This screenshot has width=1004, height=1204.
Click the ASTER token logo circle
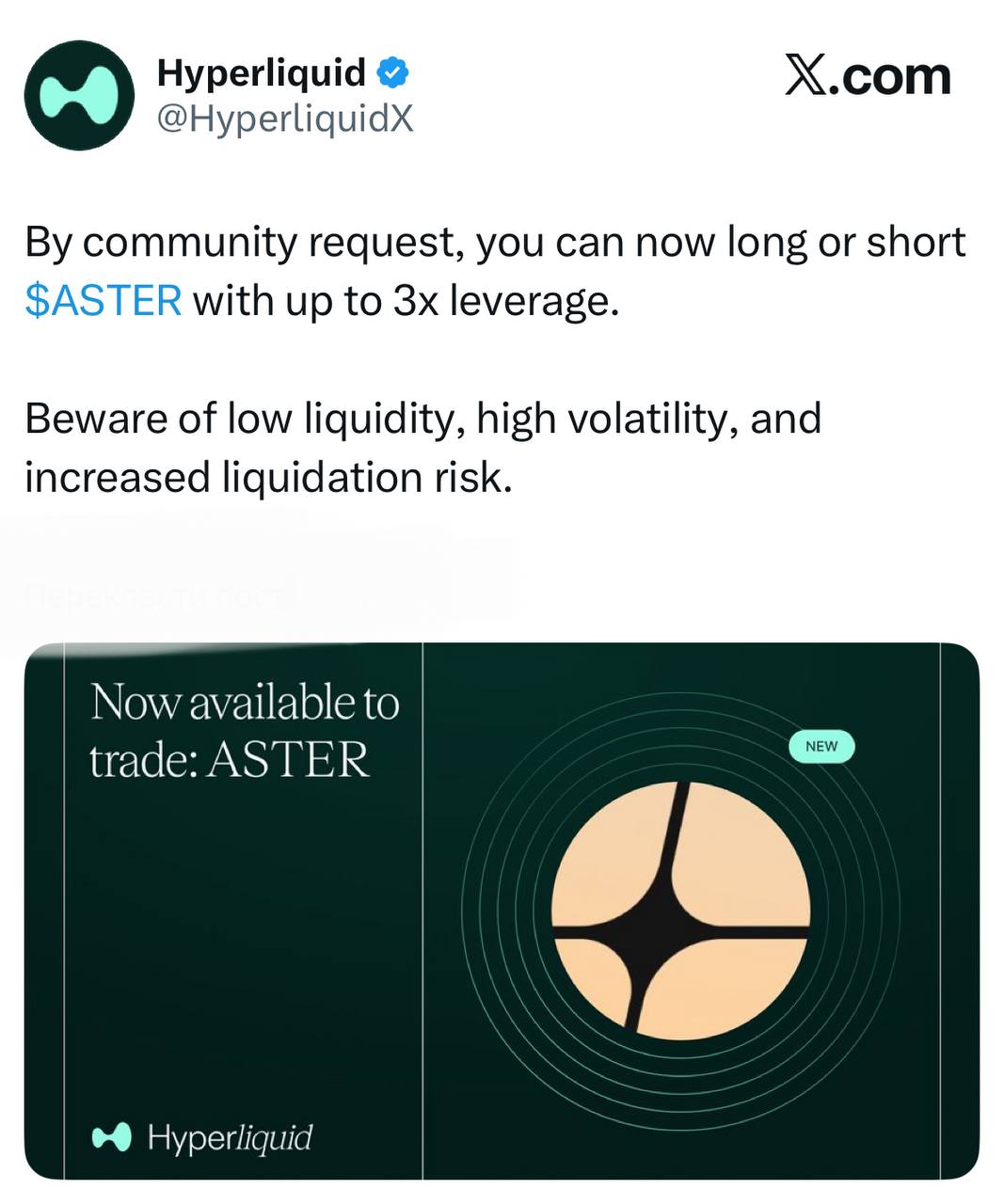click(680, 911)
